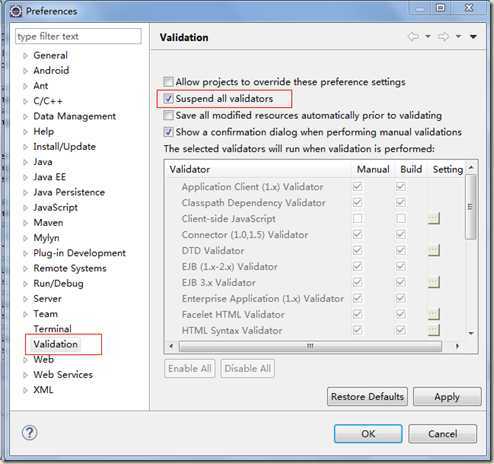
Task: Select Remote Systems category
Action: pyautogui.click(x=70, y=268)
